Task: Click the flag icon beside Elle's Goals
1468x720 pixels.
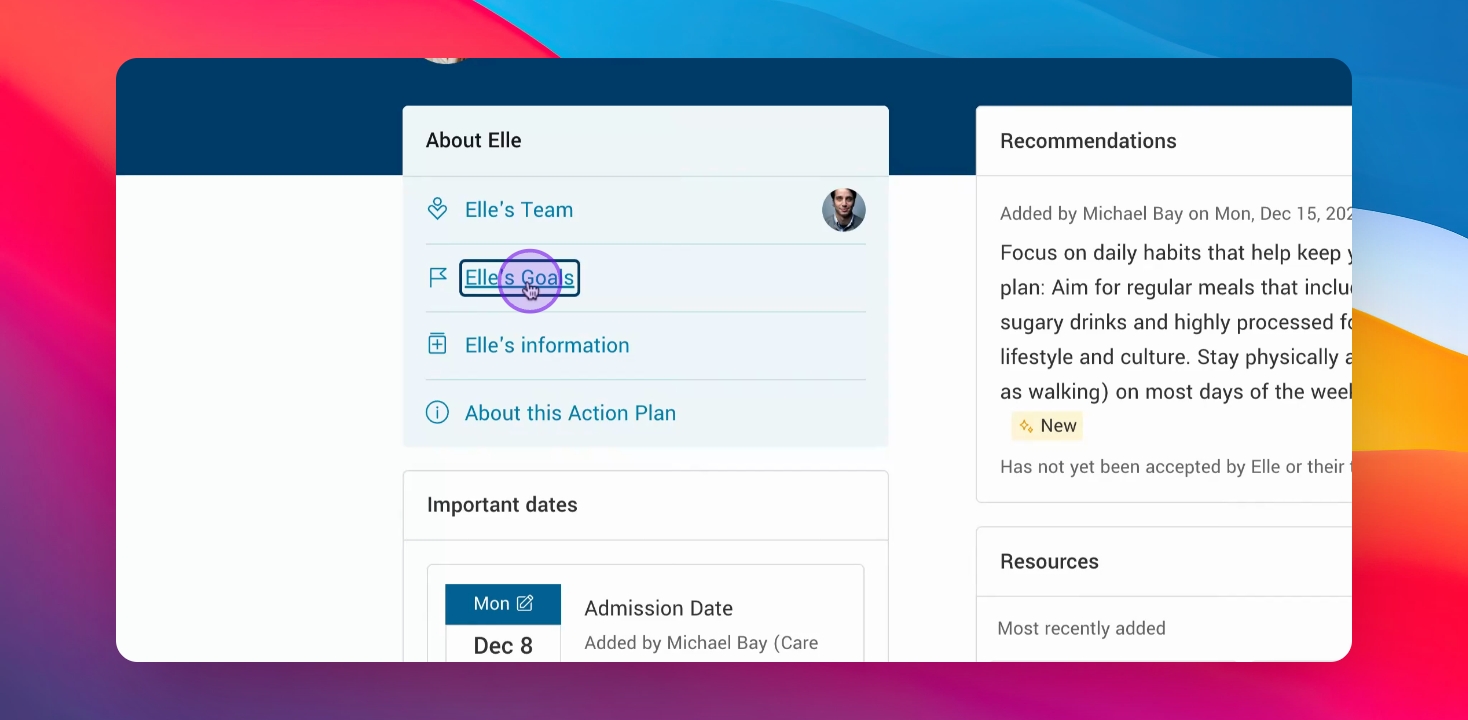Action: tap(437, 278)
